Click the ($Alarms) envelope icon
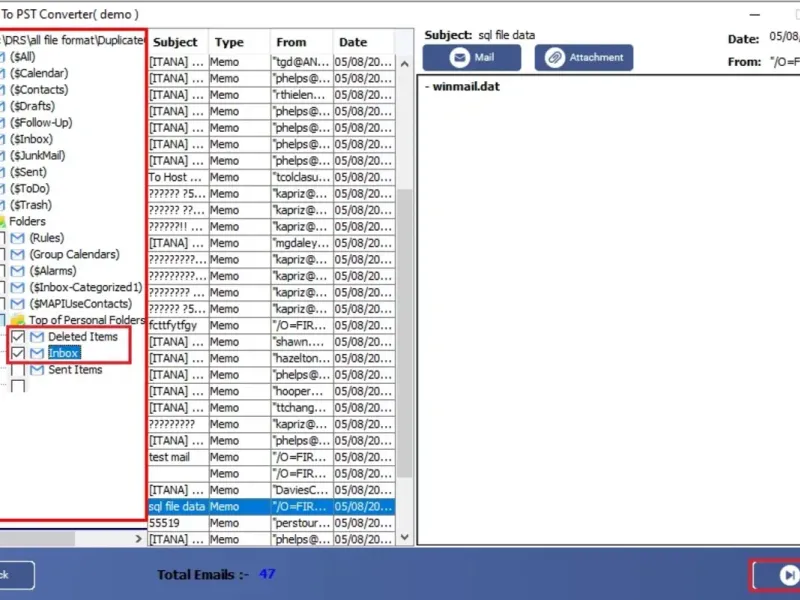Screen dimensions: 800x600 (x=17, y=270)
